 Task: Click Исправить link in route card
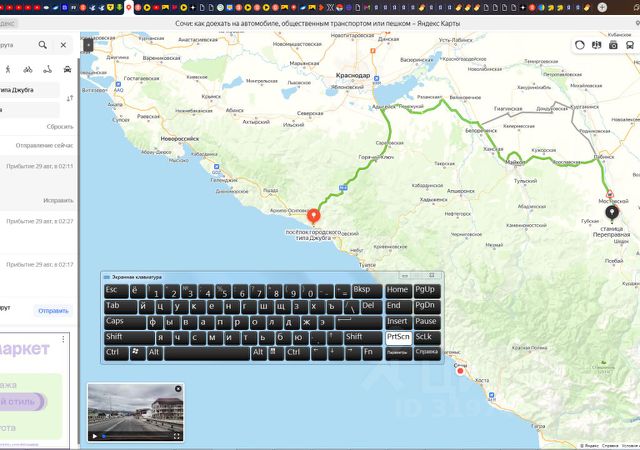tap(58, 200)
